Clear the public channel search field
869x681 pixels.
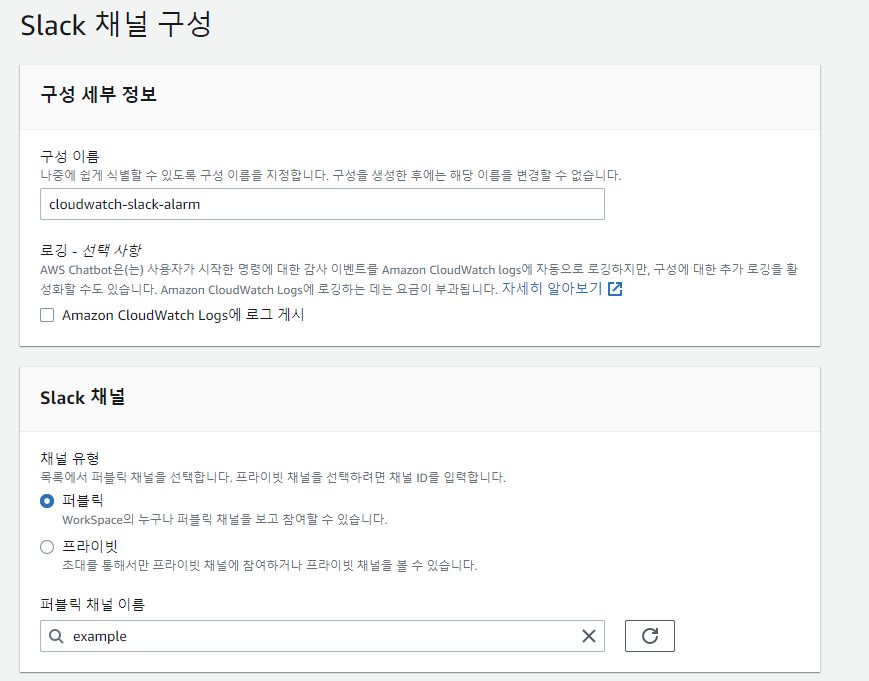click(x=589, y=636)
